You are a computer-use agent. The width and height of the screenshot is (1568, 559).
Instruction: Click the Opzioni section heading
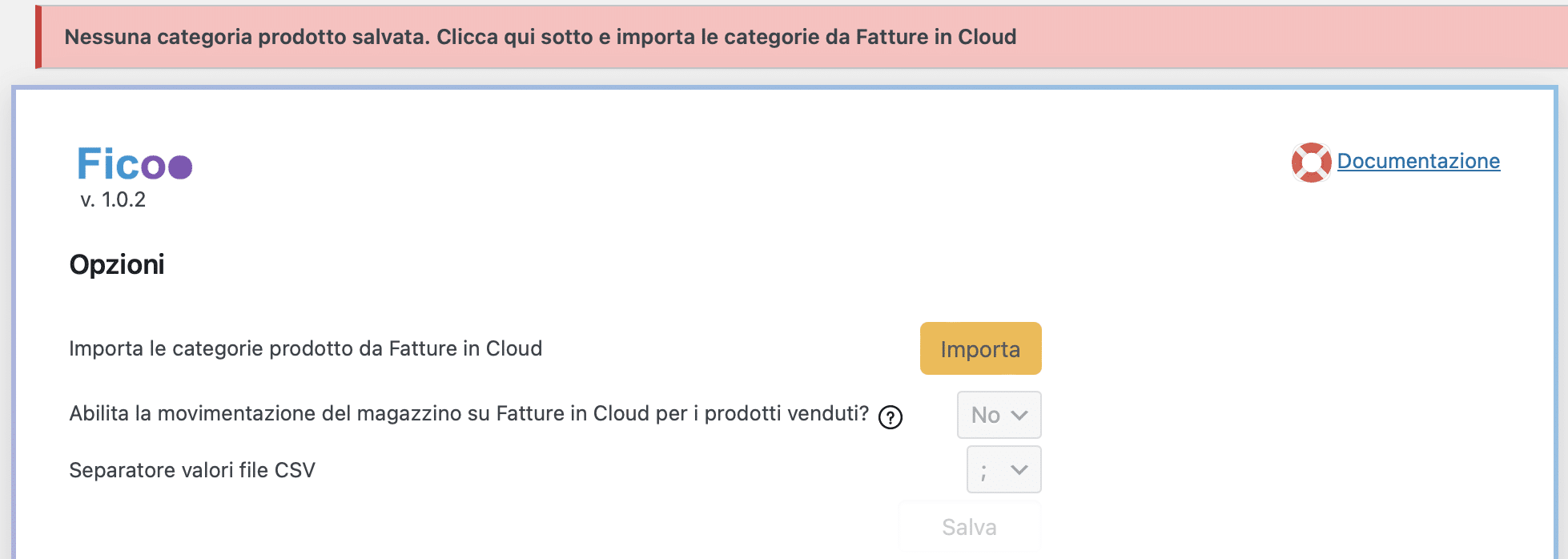pos(117,264)
